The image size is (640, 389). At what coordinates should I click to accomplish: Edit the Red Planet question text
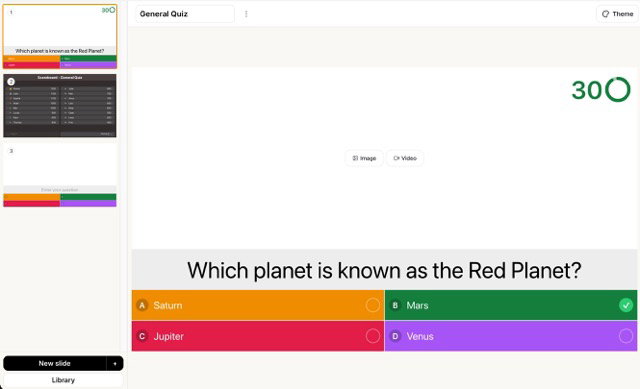click(x=384, y=270)
